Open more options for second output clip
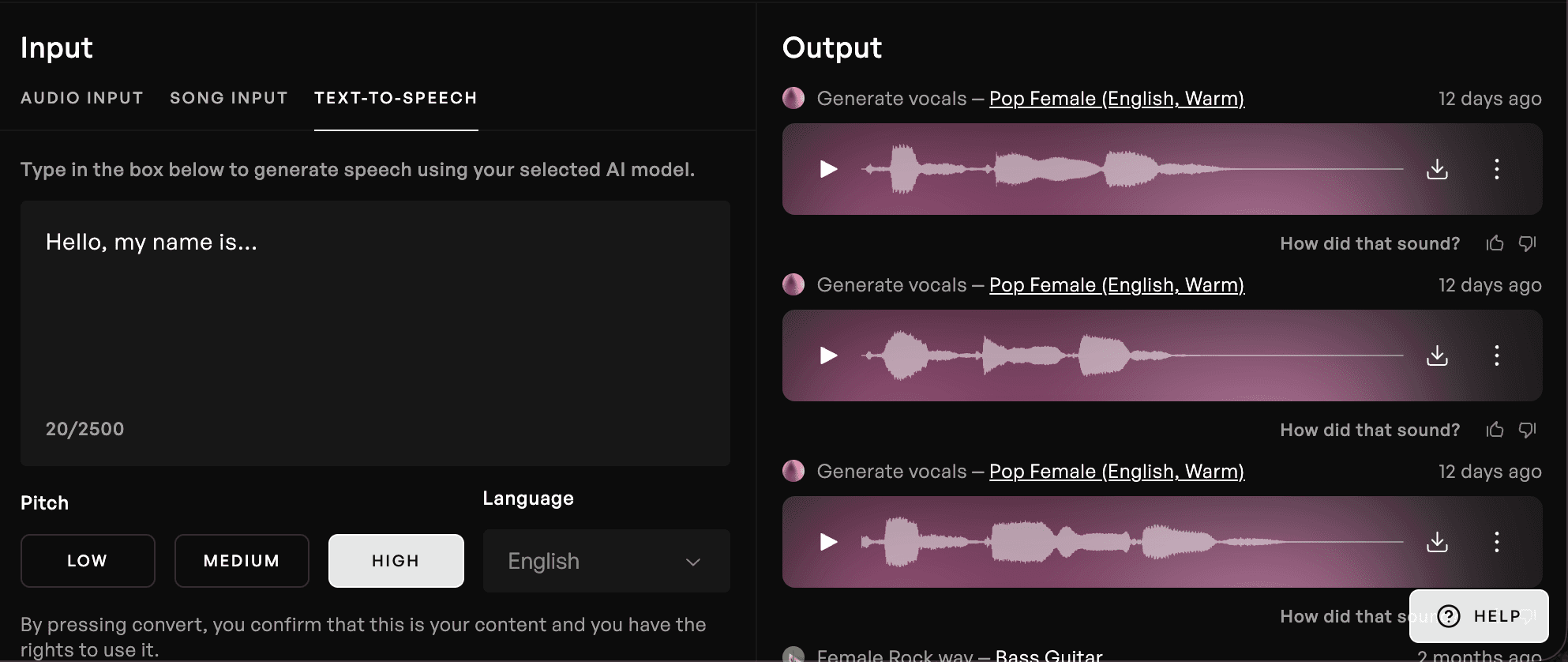 (x=1496, y=355)
